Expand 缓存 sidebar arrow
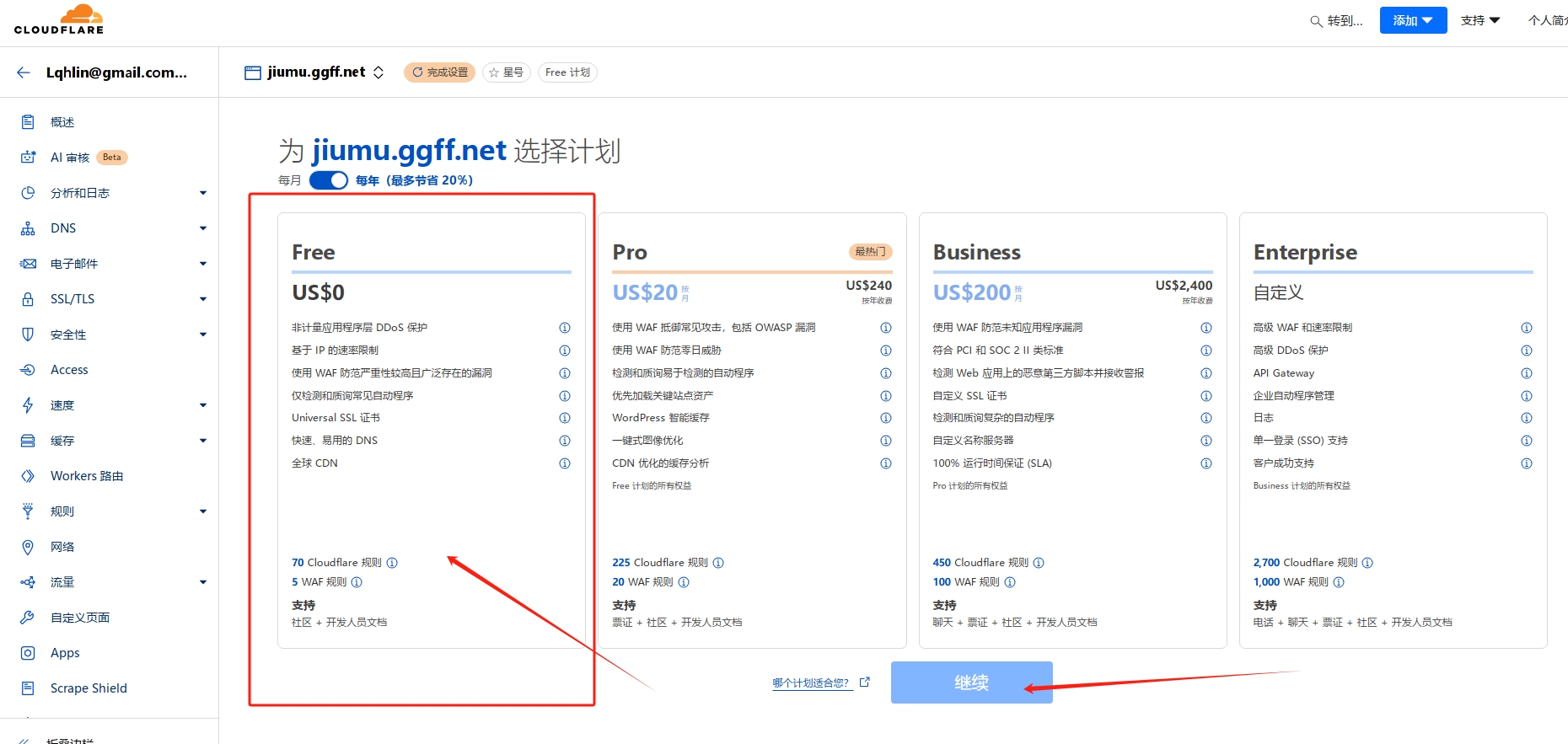This screenshot has height=744, width=1568. click(203, 441)
